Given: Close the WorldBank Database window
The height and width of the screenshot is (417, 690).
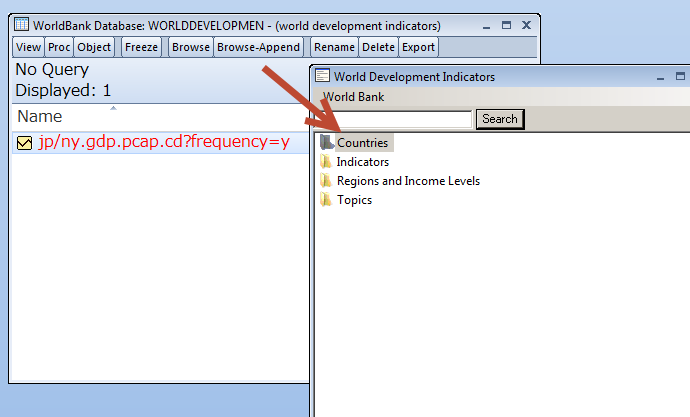Looking at the screenshot, I should point(526,26).
